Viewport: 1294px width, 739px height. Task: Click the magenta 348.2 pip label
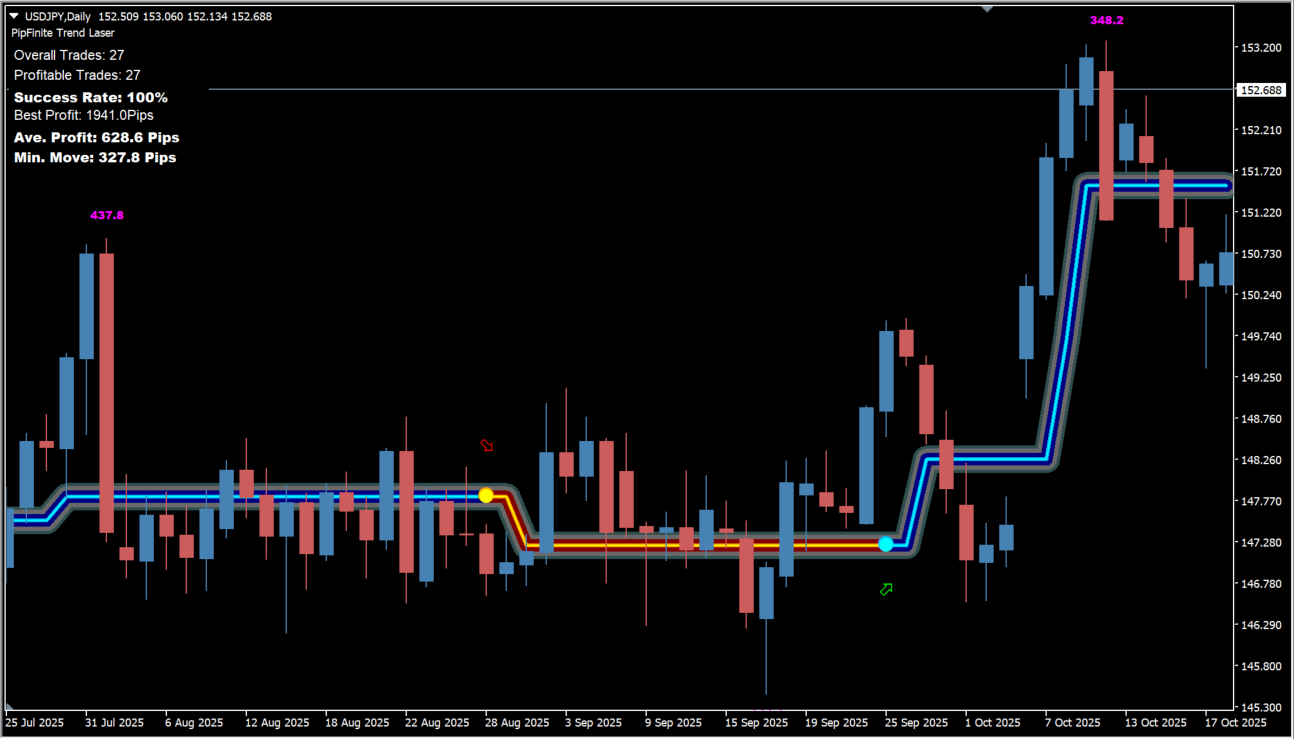pyautogui.click(x=1106, y=20)
